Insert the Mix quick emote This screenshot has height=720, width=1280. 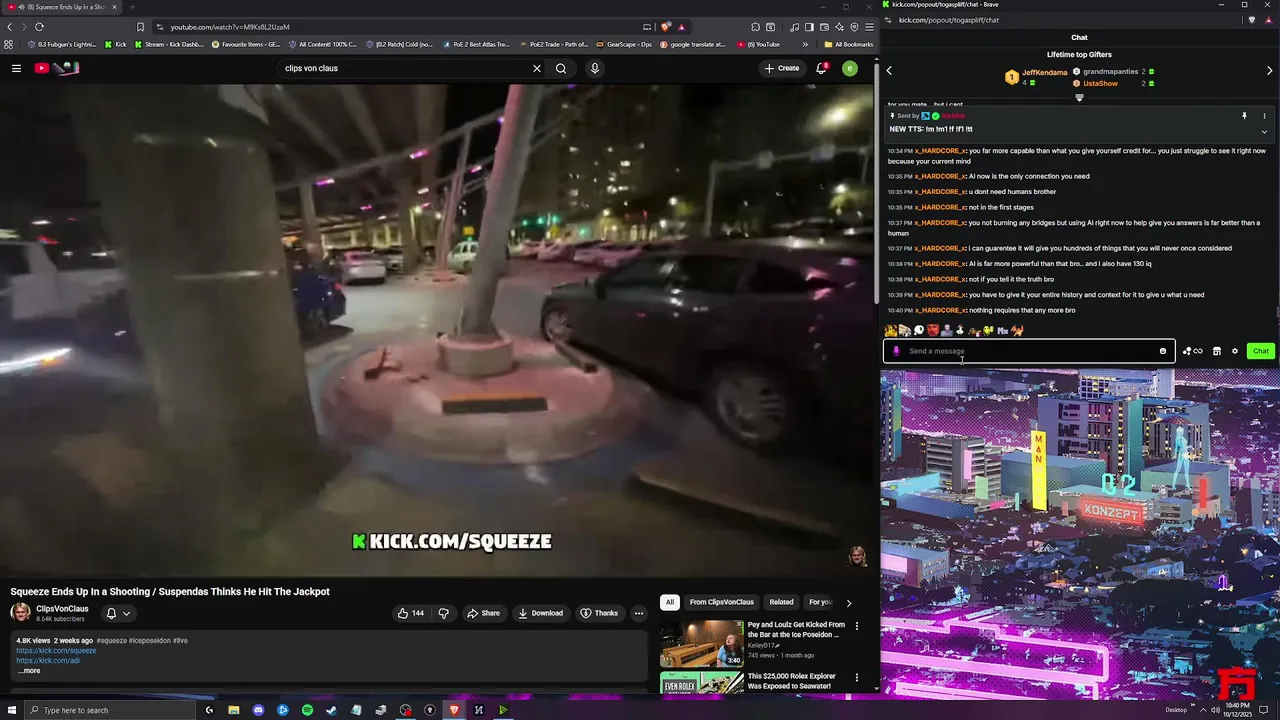(x=1003, y=330)
